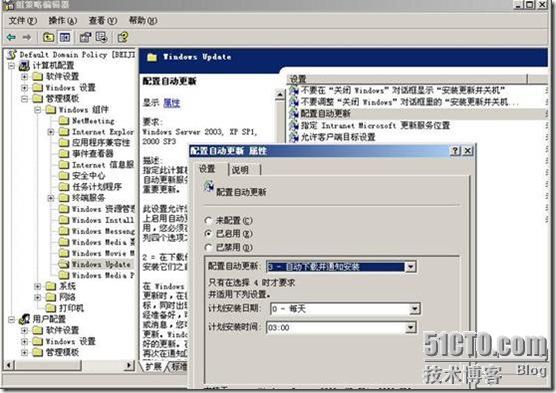The height and width of the screenshot is (393, 556).
Task: Expand the 网络 node
Action: click(38, 297)
